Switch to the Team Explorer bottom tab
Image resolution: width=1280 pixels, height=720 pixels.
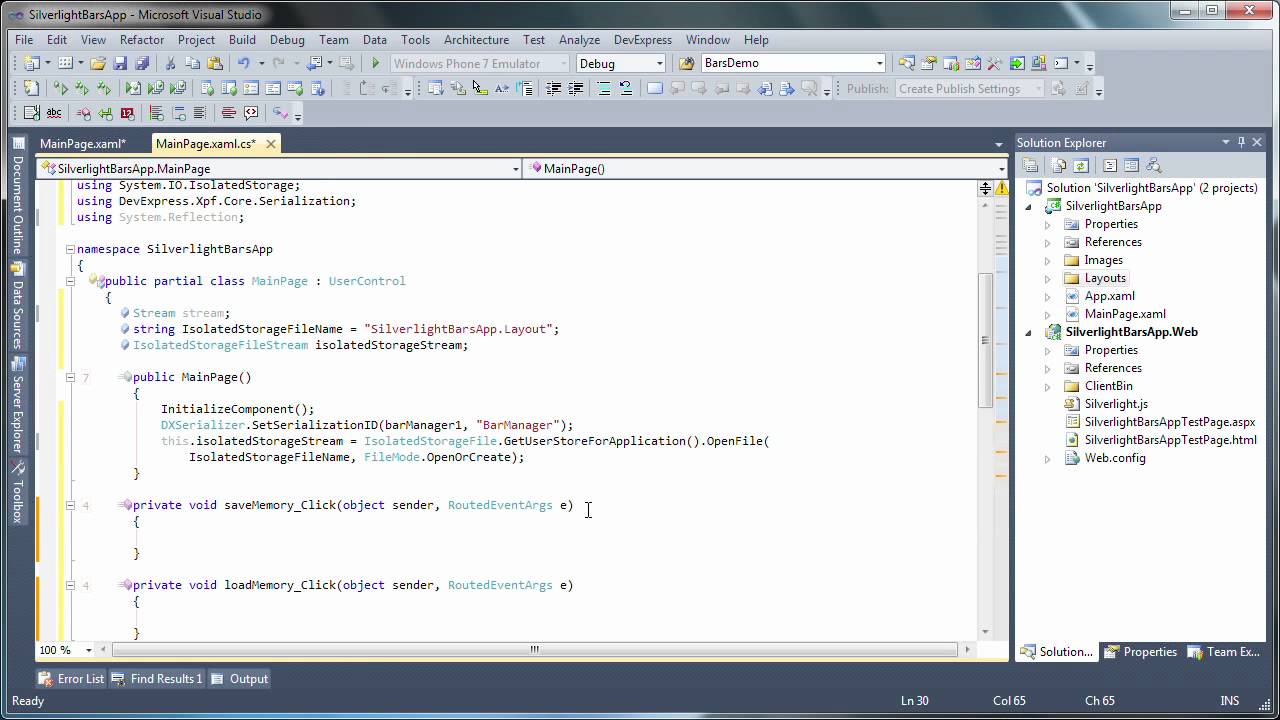click(x=1224, y=652)
